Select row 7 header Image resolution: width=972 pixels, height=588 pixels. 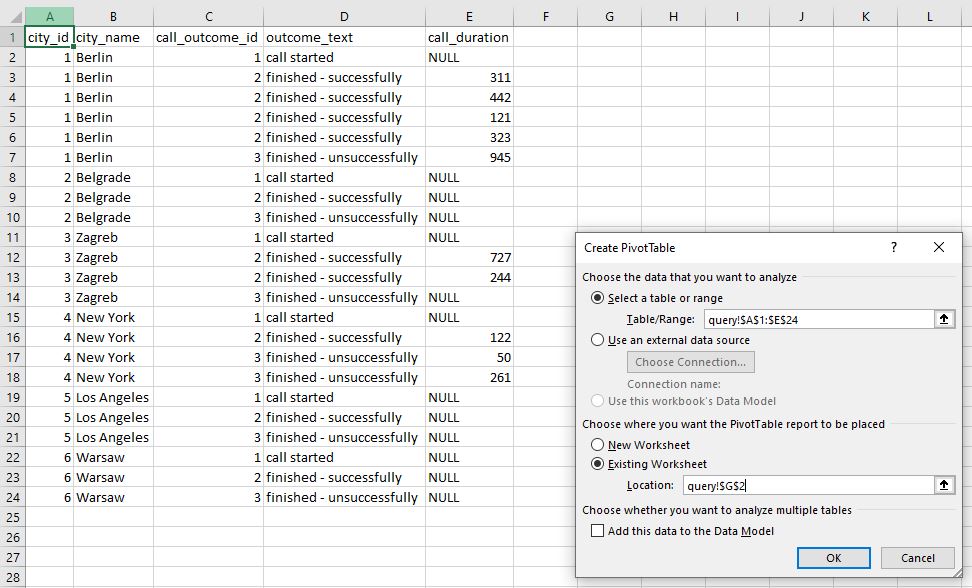12,157
